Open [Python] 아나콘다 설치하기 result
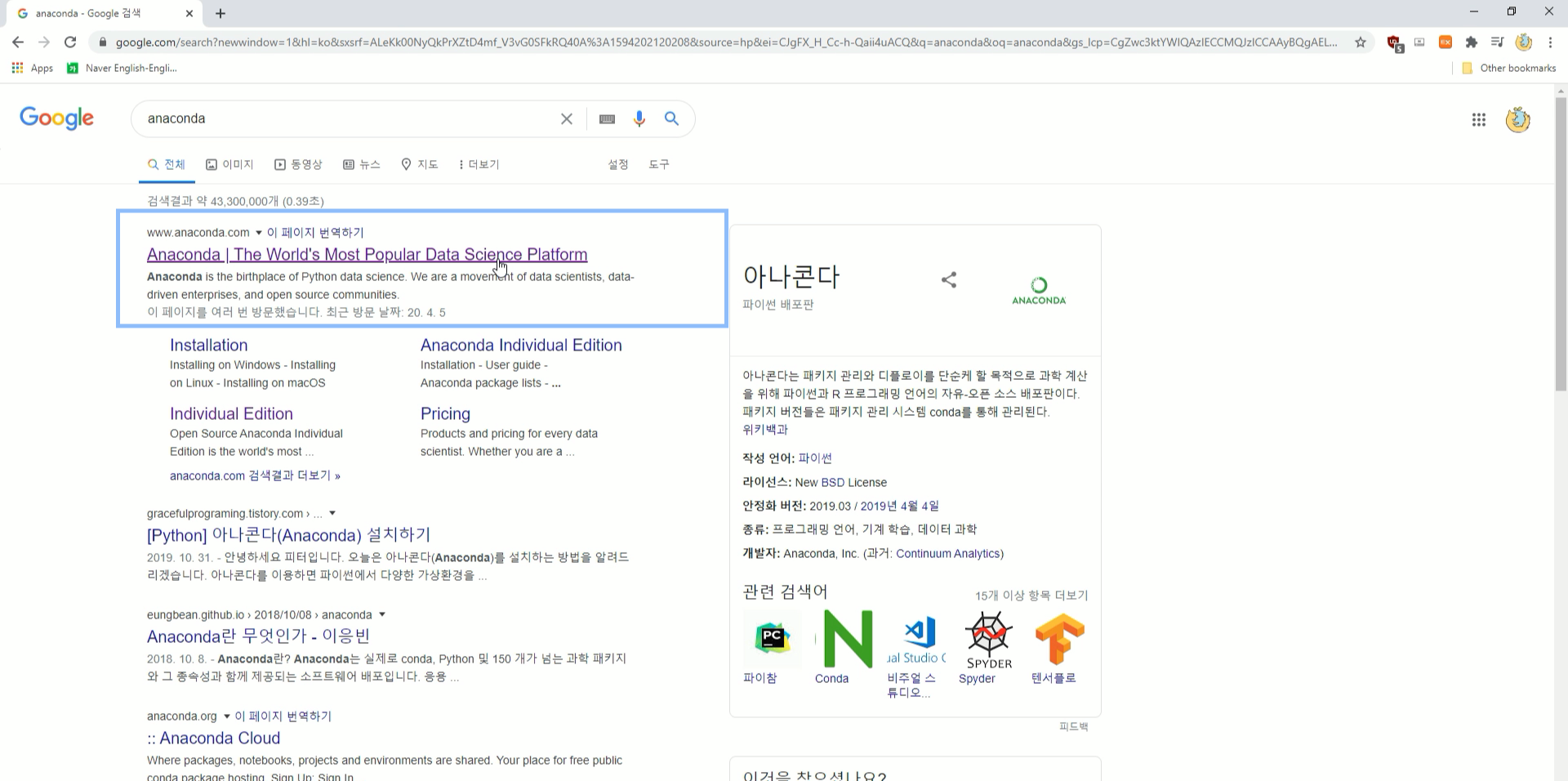This screenshot has width=1568, height=781. tap(288, 534)
